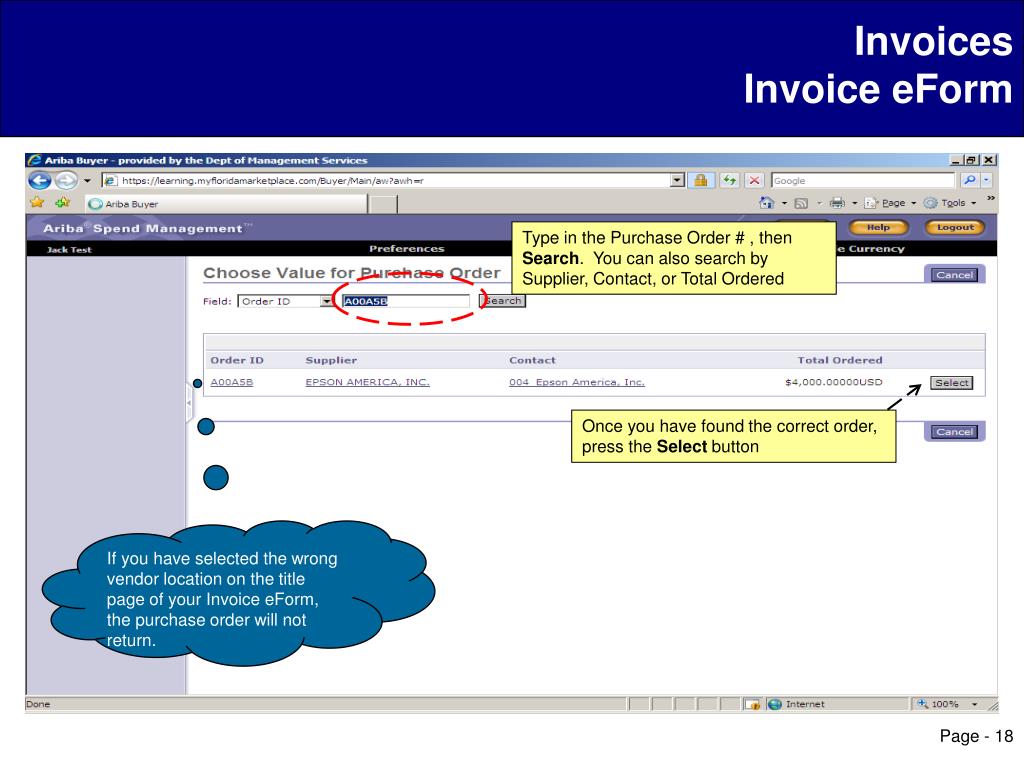Click the Logout button
Image resolution: width=1024 pixels, height=768 pixels.
point(955,227)
